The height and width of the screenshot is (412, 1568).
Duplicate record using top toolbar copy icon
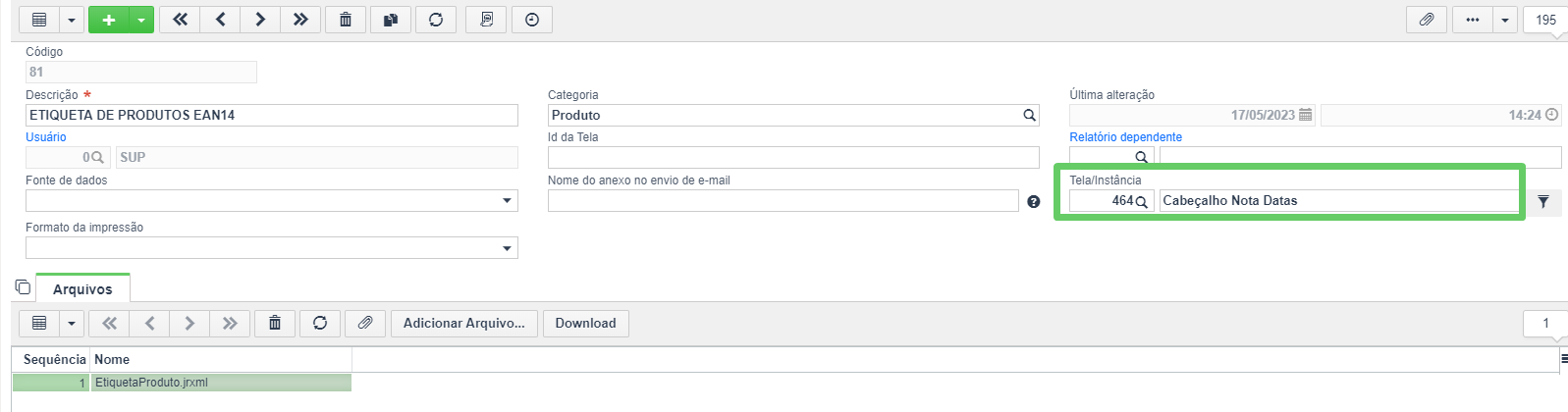point(391,20)
